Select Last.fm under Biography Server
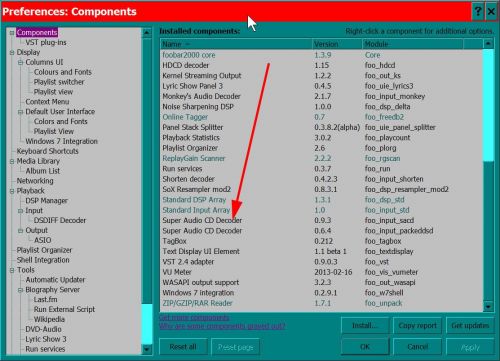Image resolution: width=500 pixels, height=361 pixels. tap(45, 300)
